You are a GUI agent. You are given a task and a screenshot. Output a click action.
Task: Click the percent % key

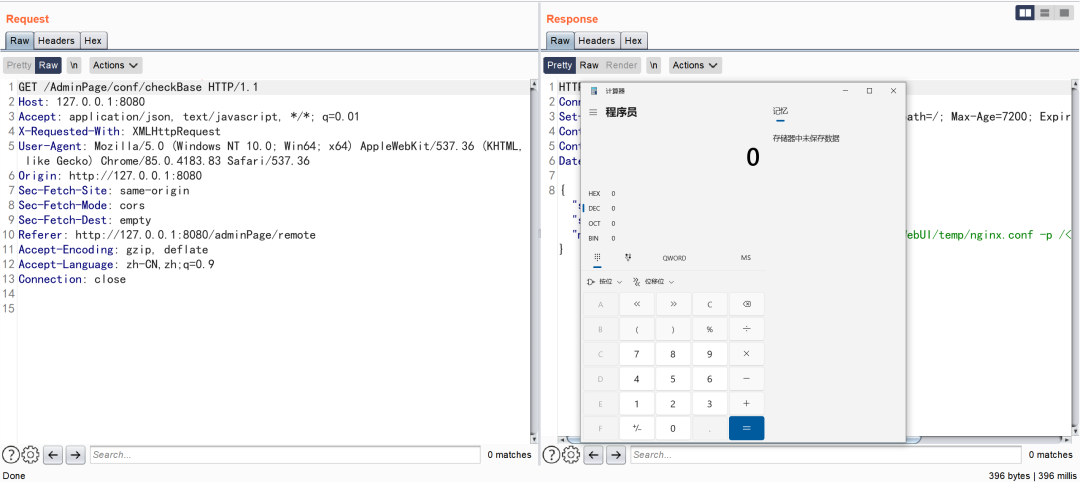pyautogui.click(x=709, y=329)
